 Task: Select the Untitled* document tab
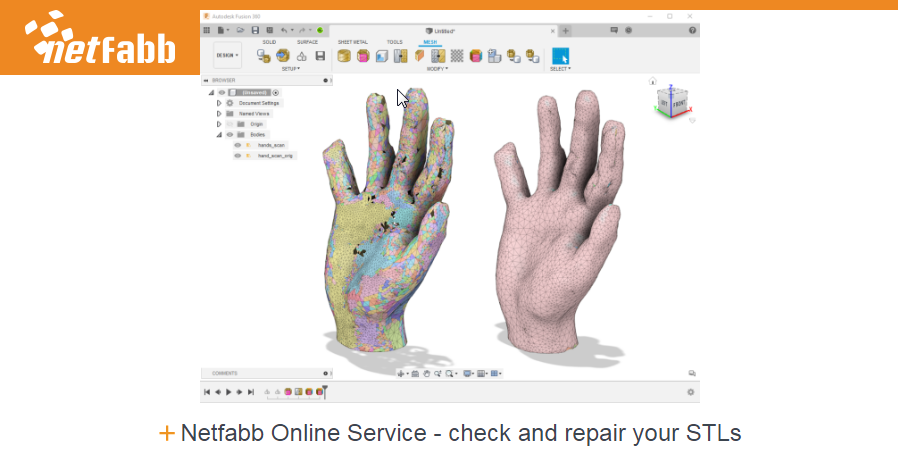pyautogui.click(x=441, y=31)
